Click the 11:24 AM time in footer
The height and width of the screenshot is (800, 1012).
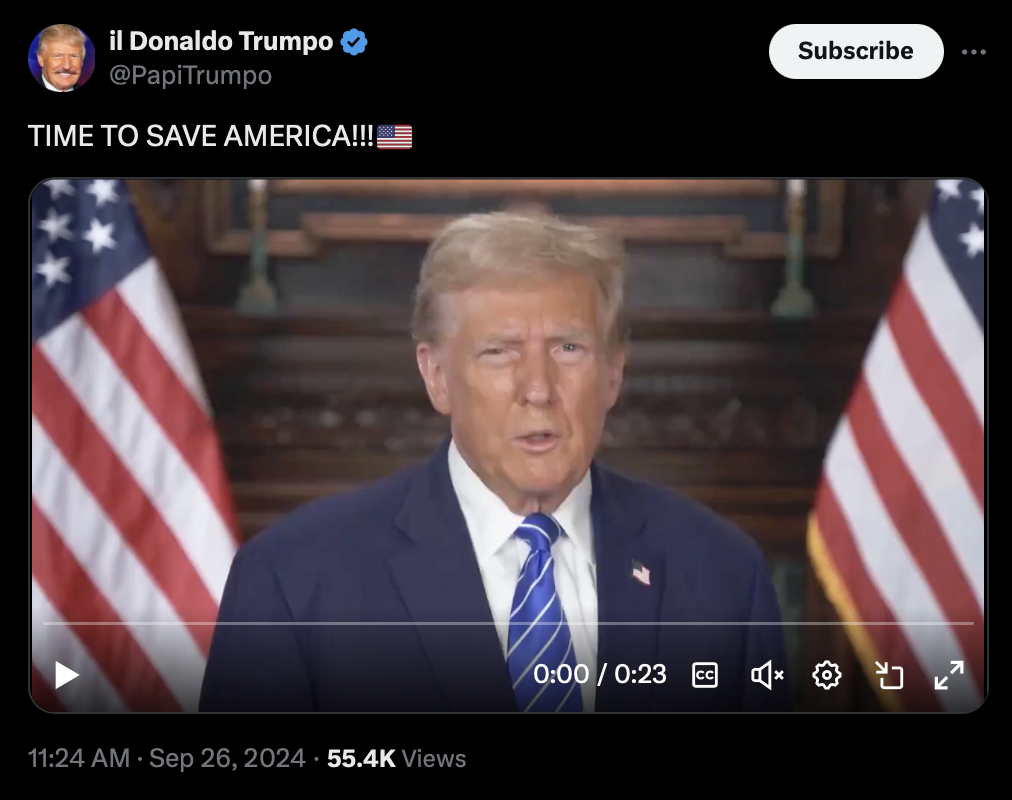(79, 758)
